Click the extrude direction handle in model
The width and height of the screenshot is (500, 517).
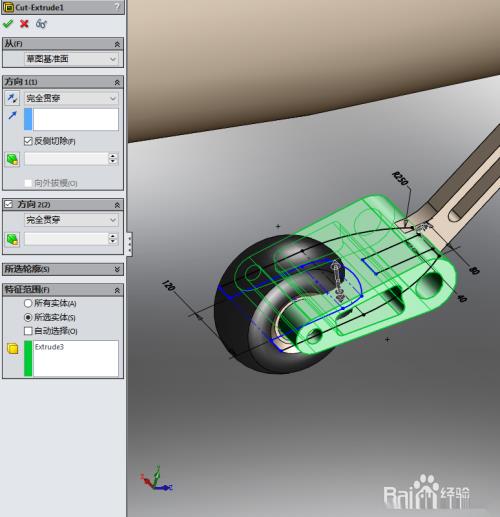click(337, 280)
